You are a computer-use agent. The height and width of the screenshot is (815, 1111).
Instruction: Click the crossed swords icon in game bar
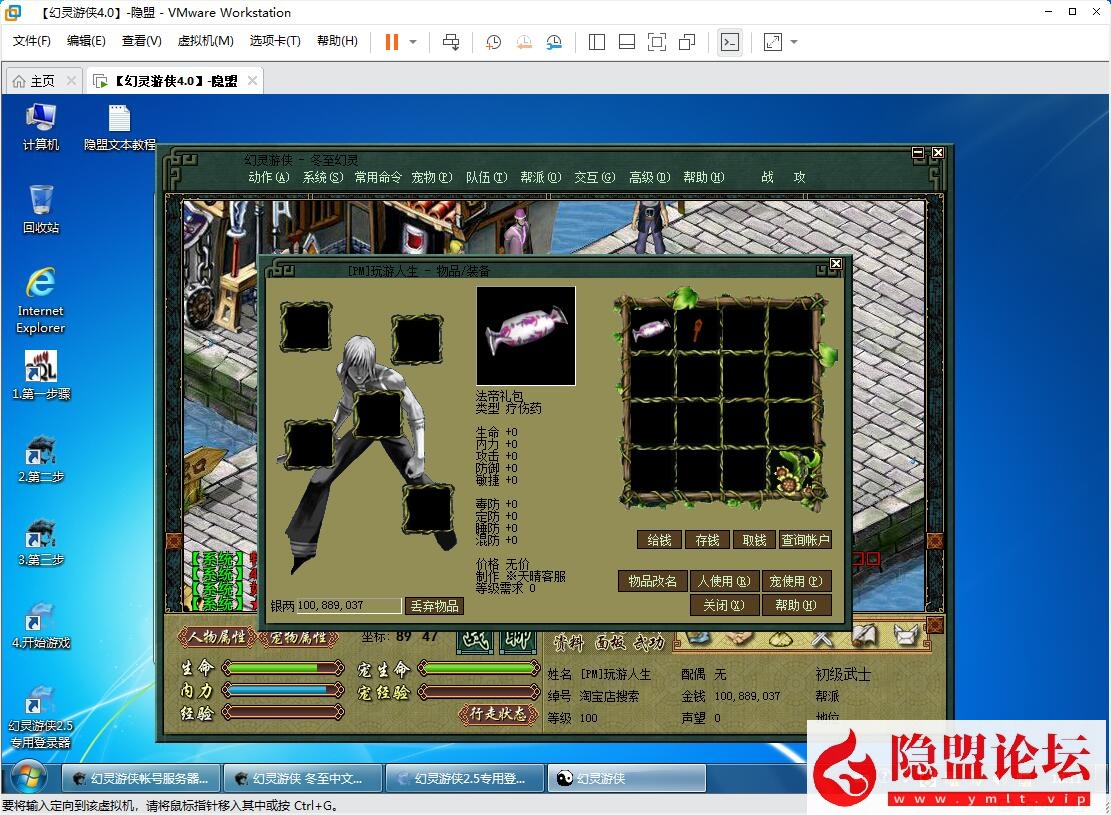822,636
